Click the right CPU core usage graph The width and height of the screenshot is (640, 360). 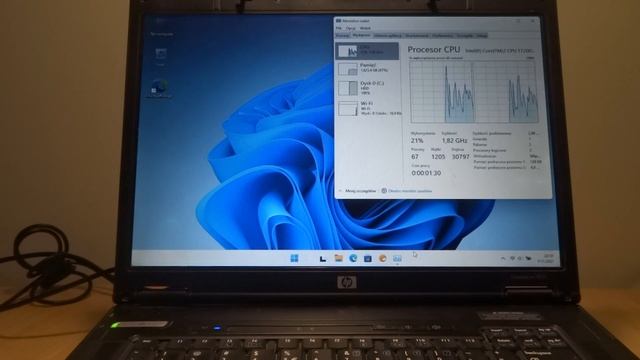pyautogui.click(x=506, y=92)
